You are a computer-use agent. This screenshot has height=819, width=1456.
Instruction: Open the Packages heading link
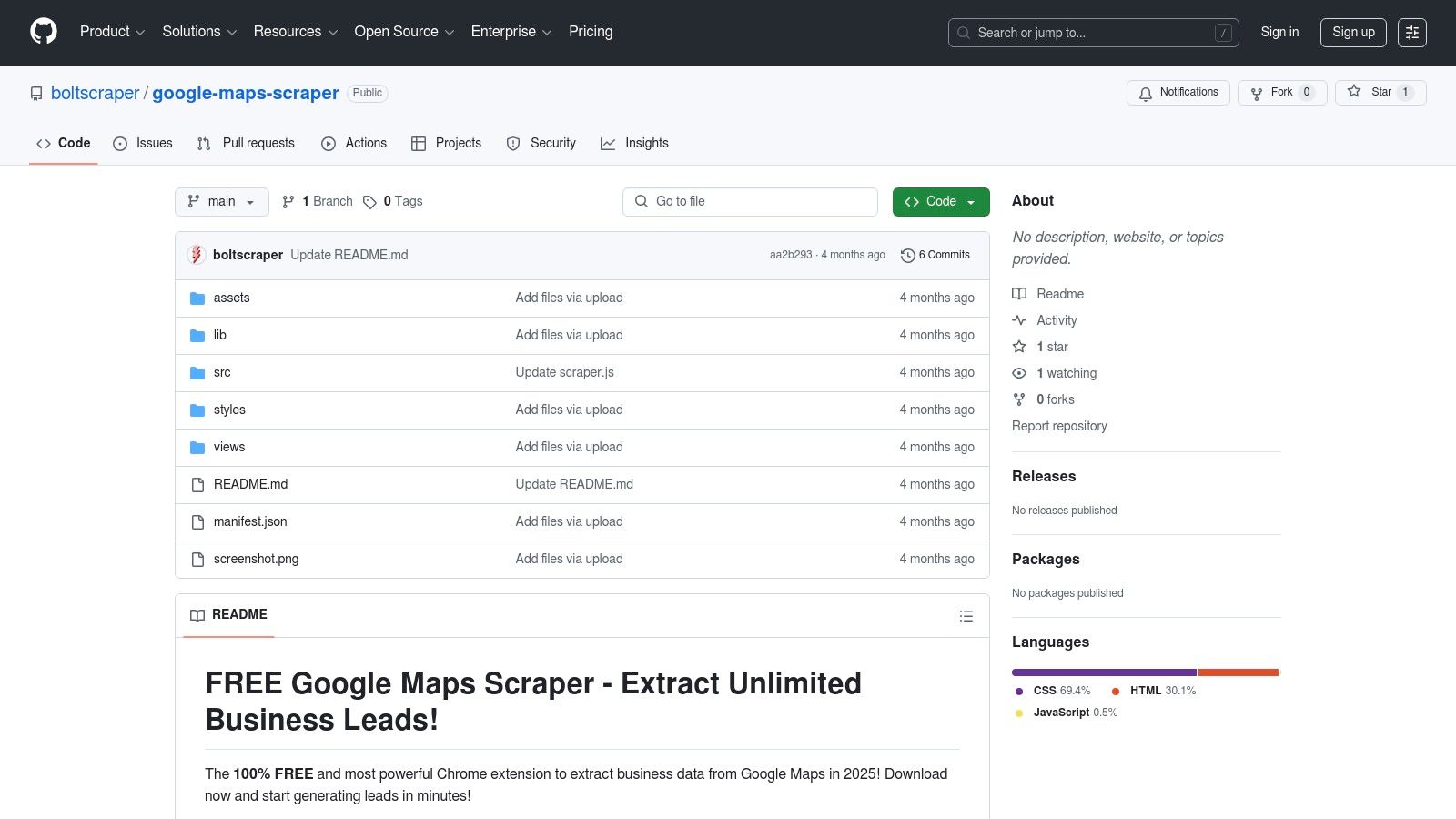(1046, 559)
